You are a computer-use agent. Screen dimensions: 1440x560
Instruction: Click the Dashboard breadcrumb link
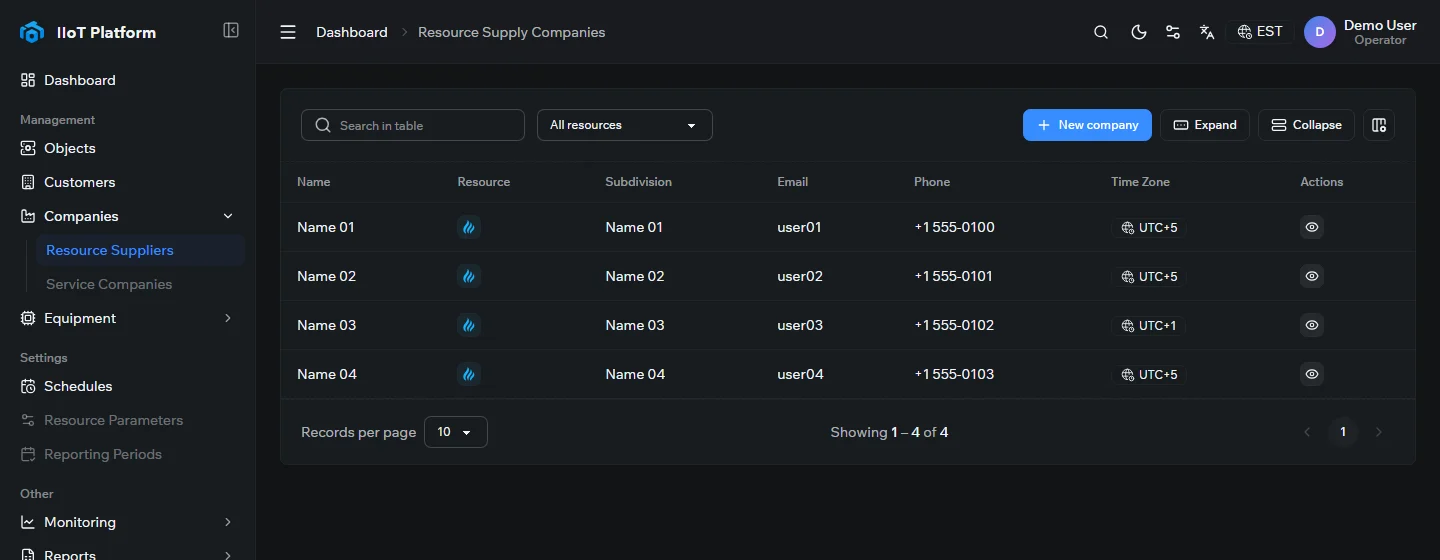352,32
